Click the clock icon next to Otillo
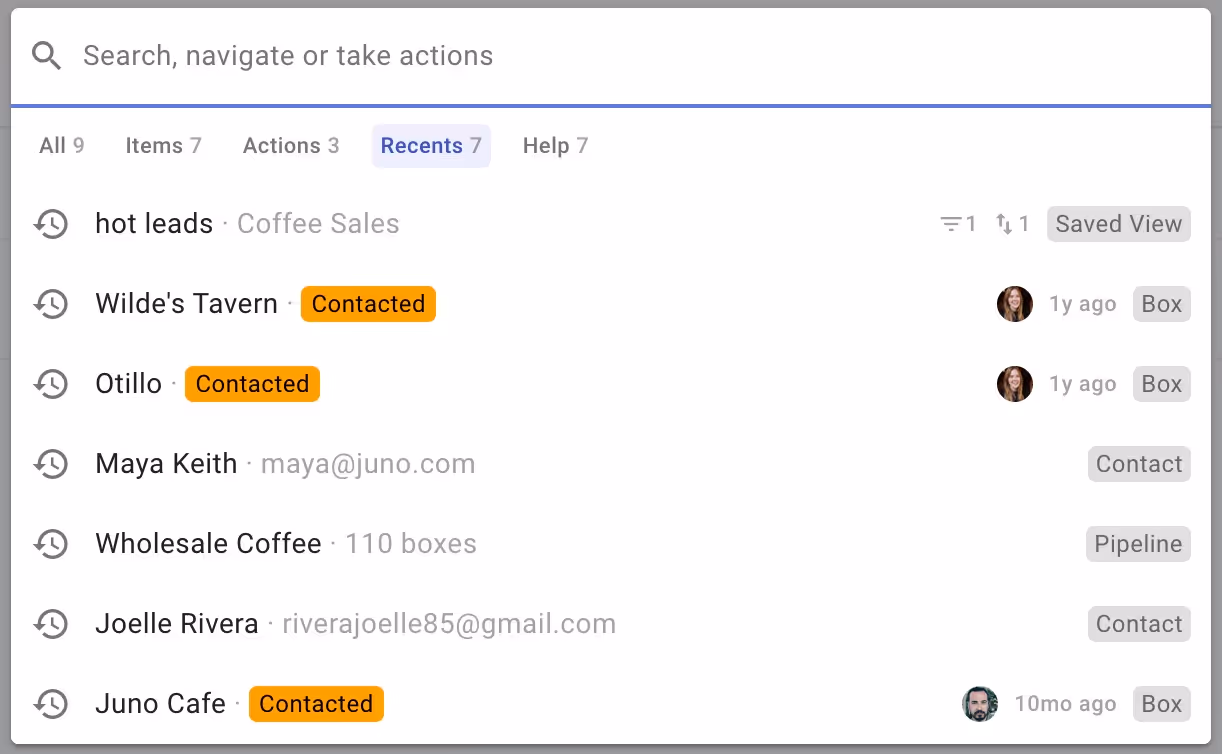1222x754 pixels. (x=51, y=384)
